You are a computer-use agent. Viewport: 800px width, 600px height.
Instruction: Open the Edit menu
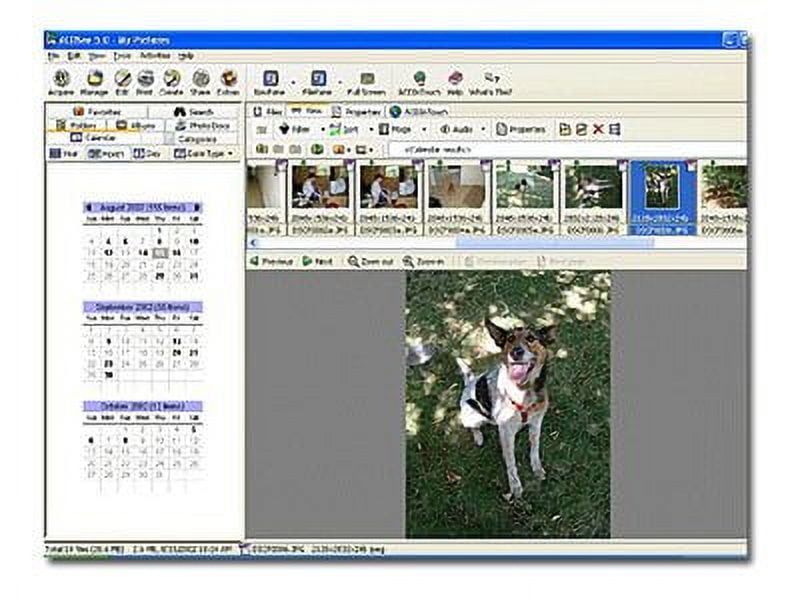[x=71, y=56]
